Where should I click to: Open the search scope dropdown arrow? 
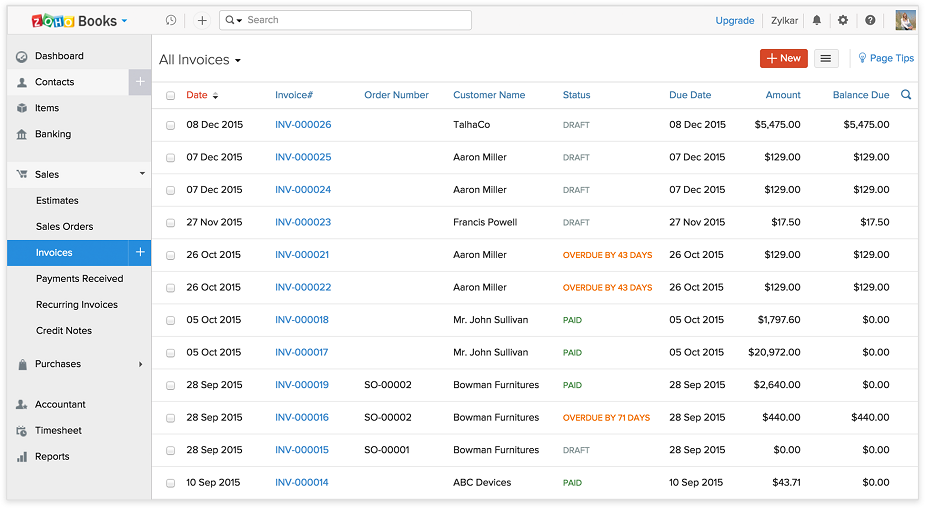[x=239, y=21]
